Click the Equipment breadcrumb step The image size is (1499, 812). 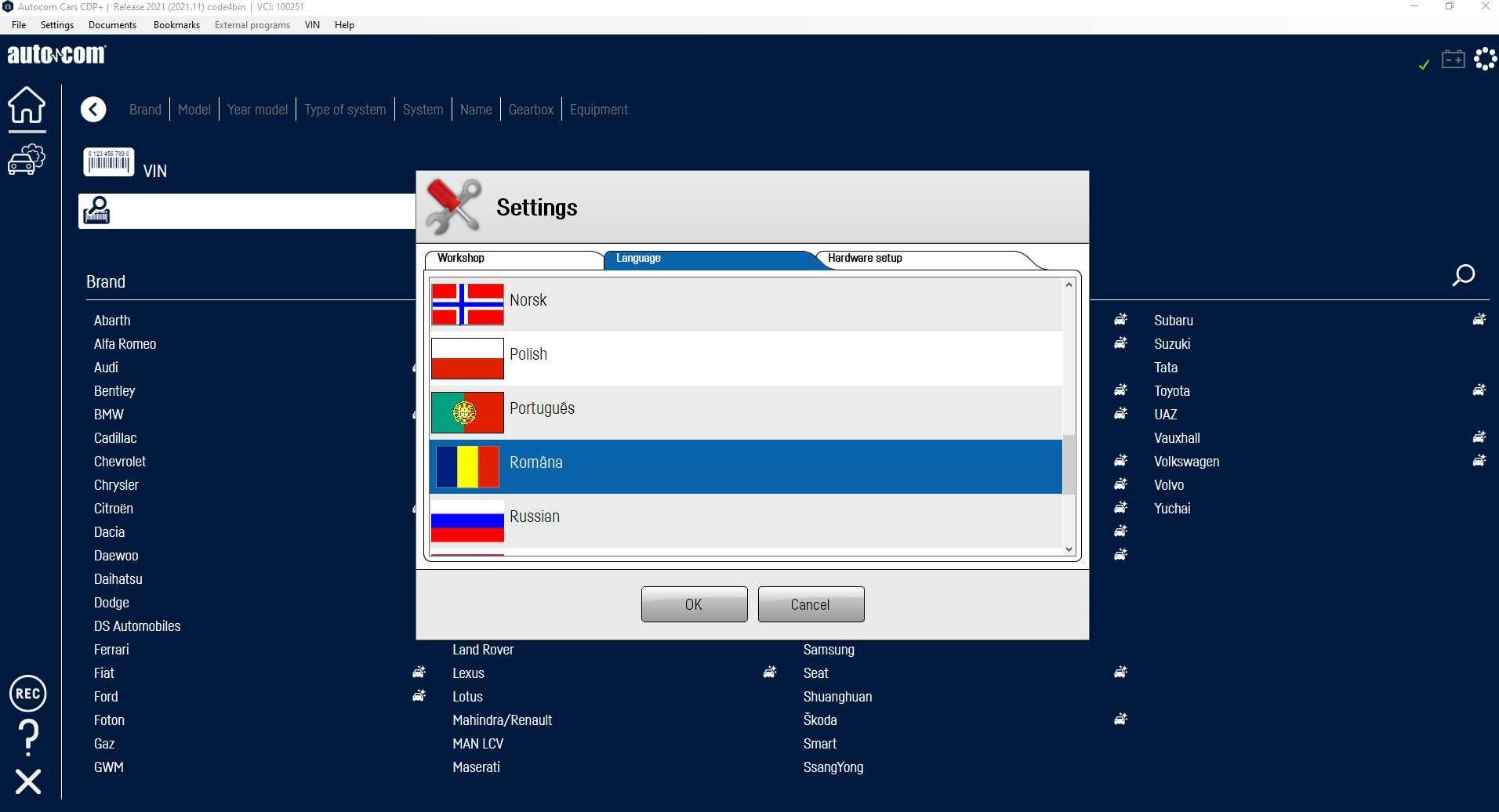[x=599, y=110]
